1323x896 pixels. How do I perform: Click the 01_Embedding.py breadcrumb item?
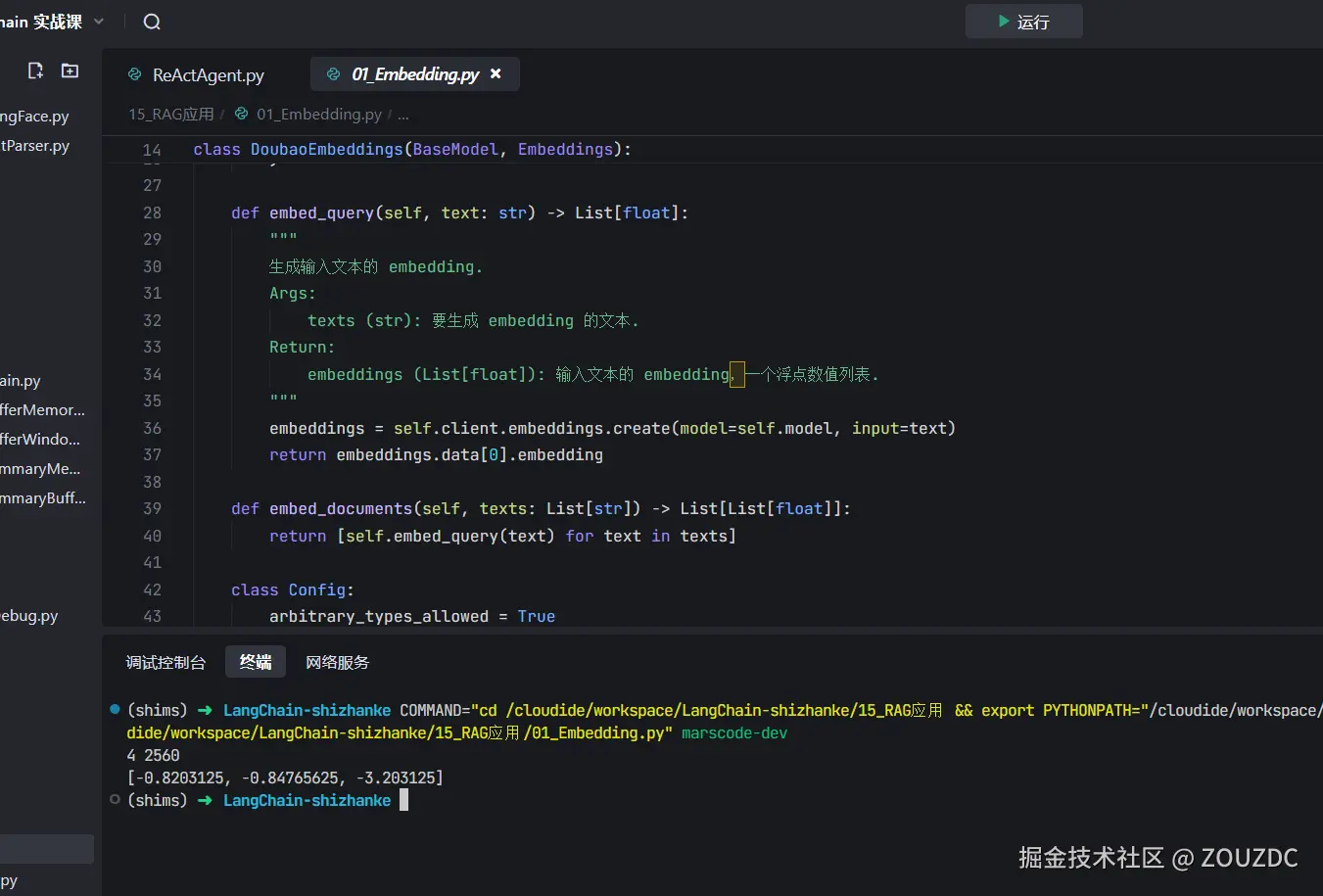(318, 115)
